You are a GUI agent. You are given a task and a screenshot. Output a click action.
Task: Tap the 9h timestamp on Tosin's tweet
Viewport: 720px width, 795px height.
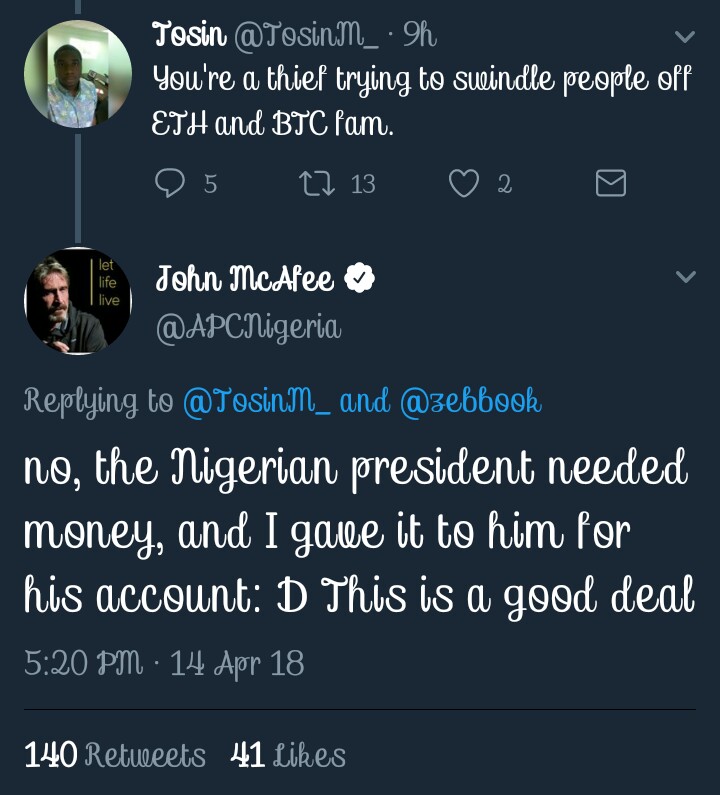pyautogui.click(x=419, y=36)
